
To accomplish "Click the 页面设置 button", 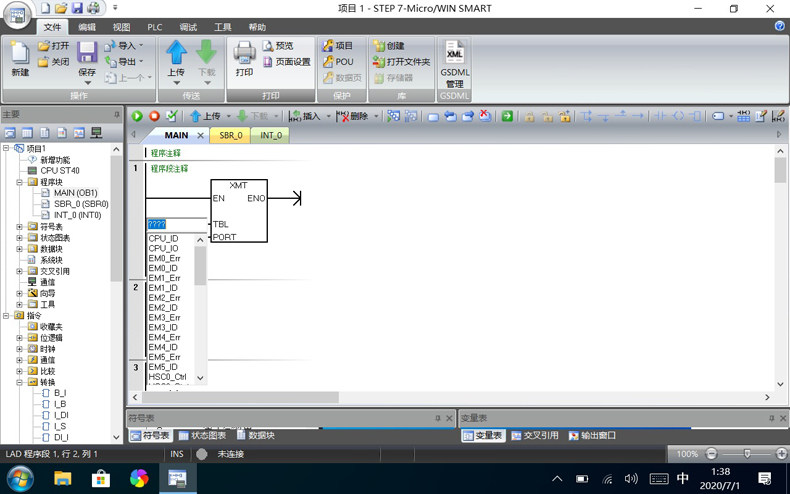I will 287,61.
